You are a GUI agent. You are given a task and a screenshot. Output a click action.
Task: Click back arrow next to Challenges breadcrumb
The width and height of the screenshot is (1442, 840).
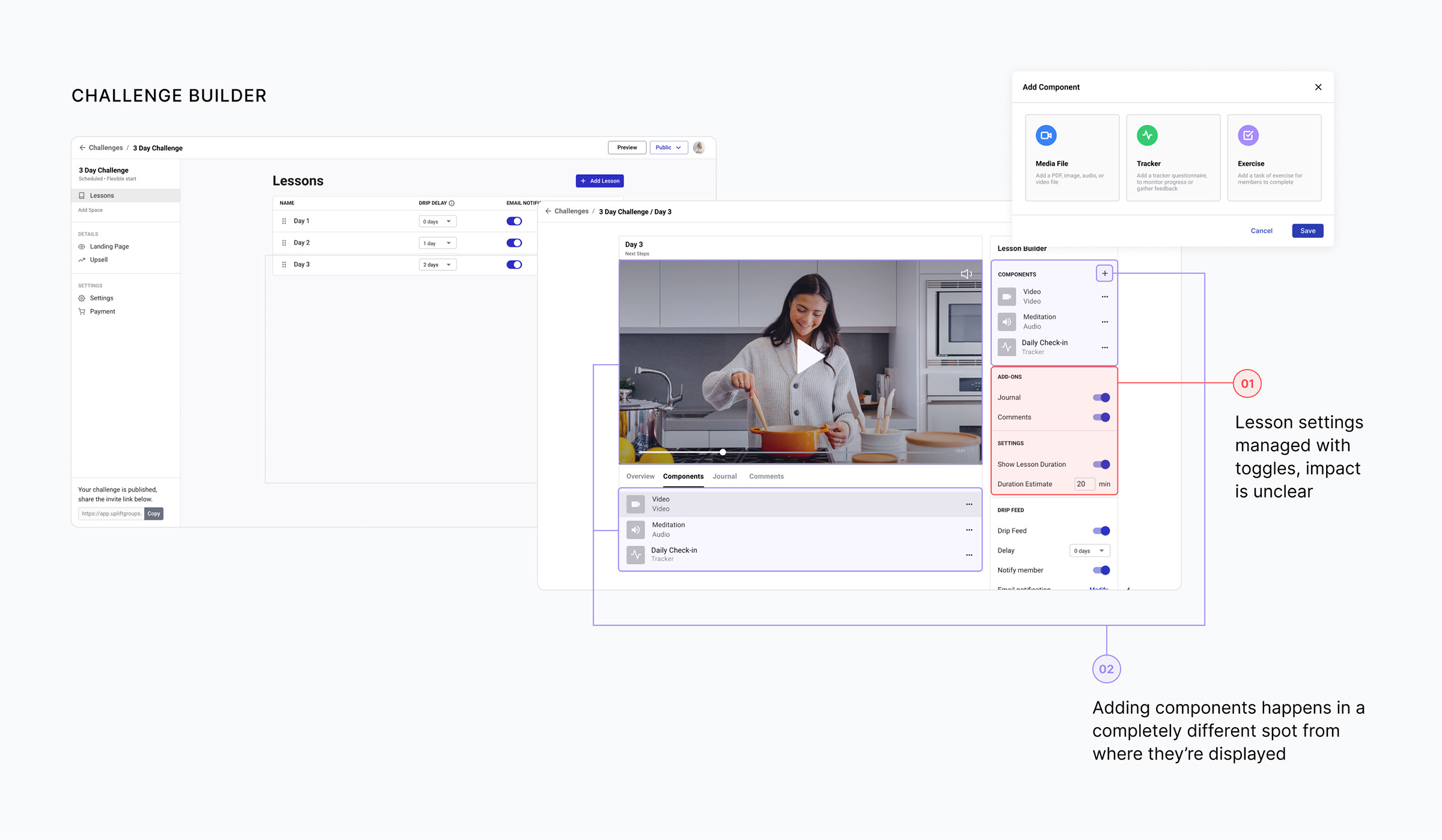tap(82, 148)
